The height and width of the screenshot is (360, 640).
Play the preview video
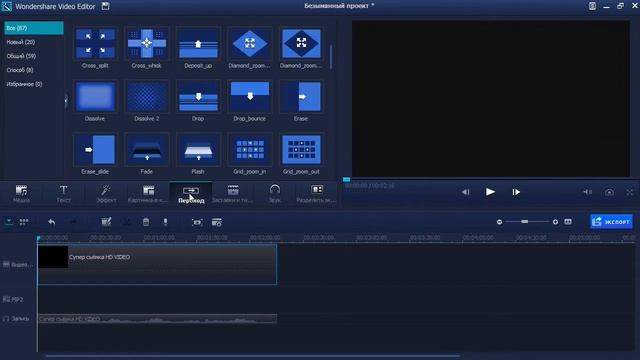point(490,192)
